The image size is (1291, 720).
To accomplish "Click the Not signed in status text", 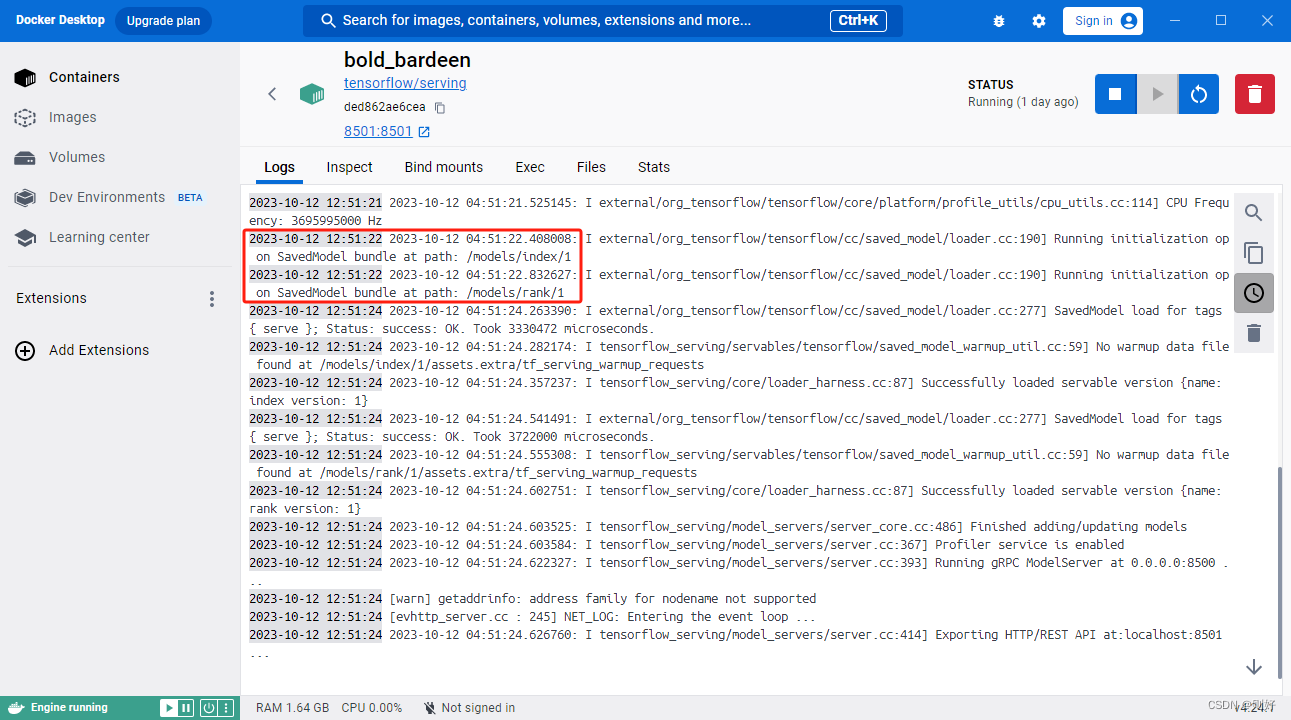I will (478, 708).
